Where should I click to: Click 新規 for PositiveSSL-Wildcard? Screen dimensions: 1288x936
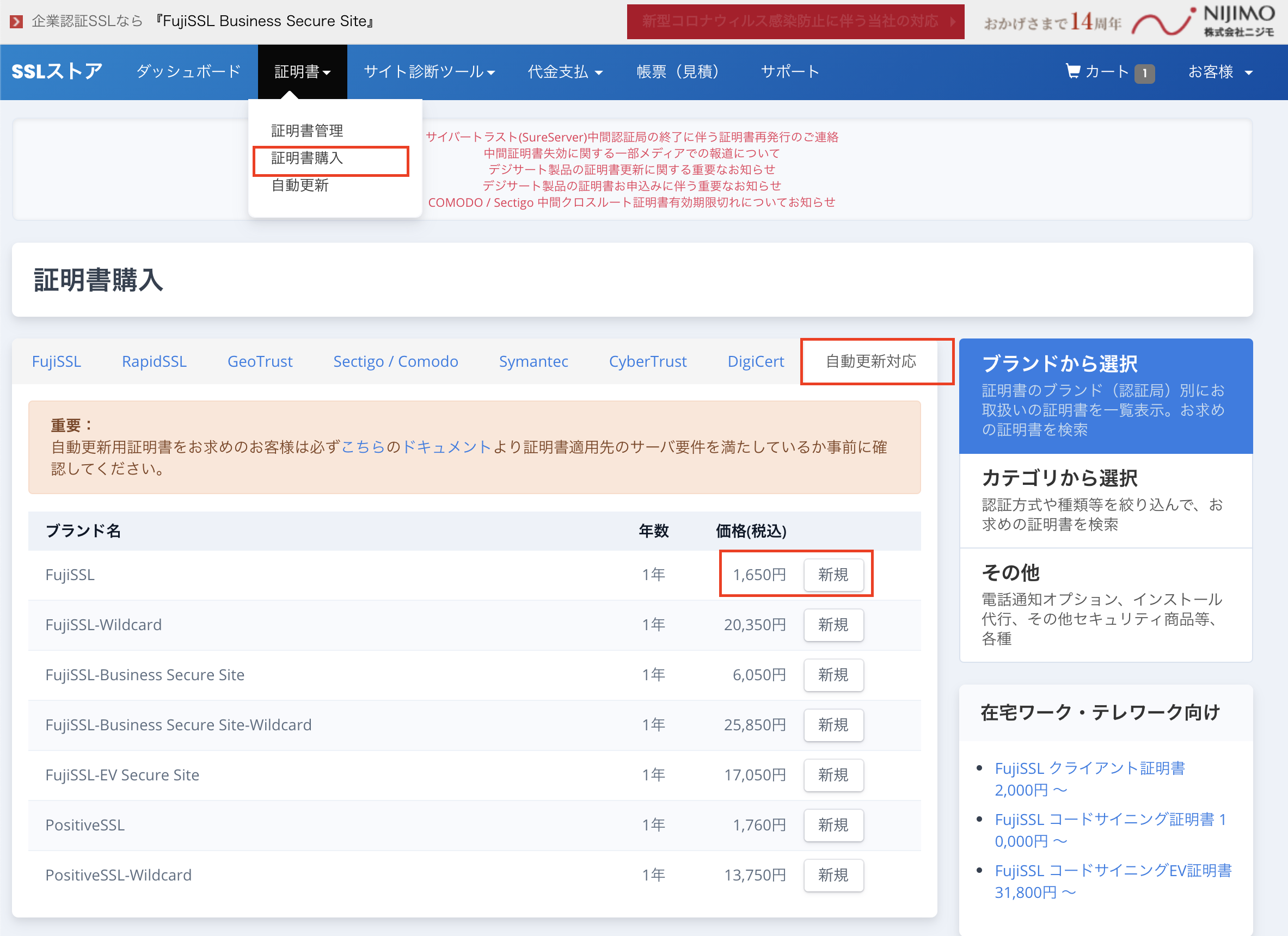(x=833, y=875)
